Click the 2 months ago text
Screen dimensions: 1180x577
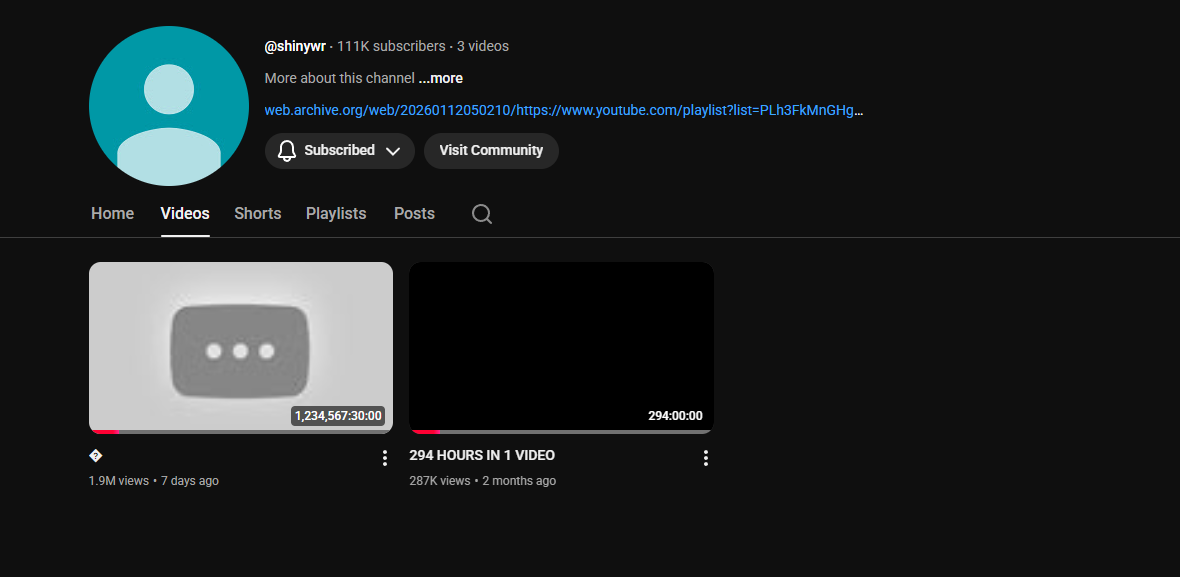pyautogui.click(x=519, y=481)
